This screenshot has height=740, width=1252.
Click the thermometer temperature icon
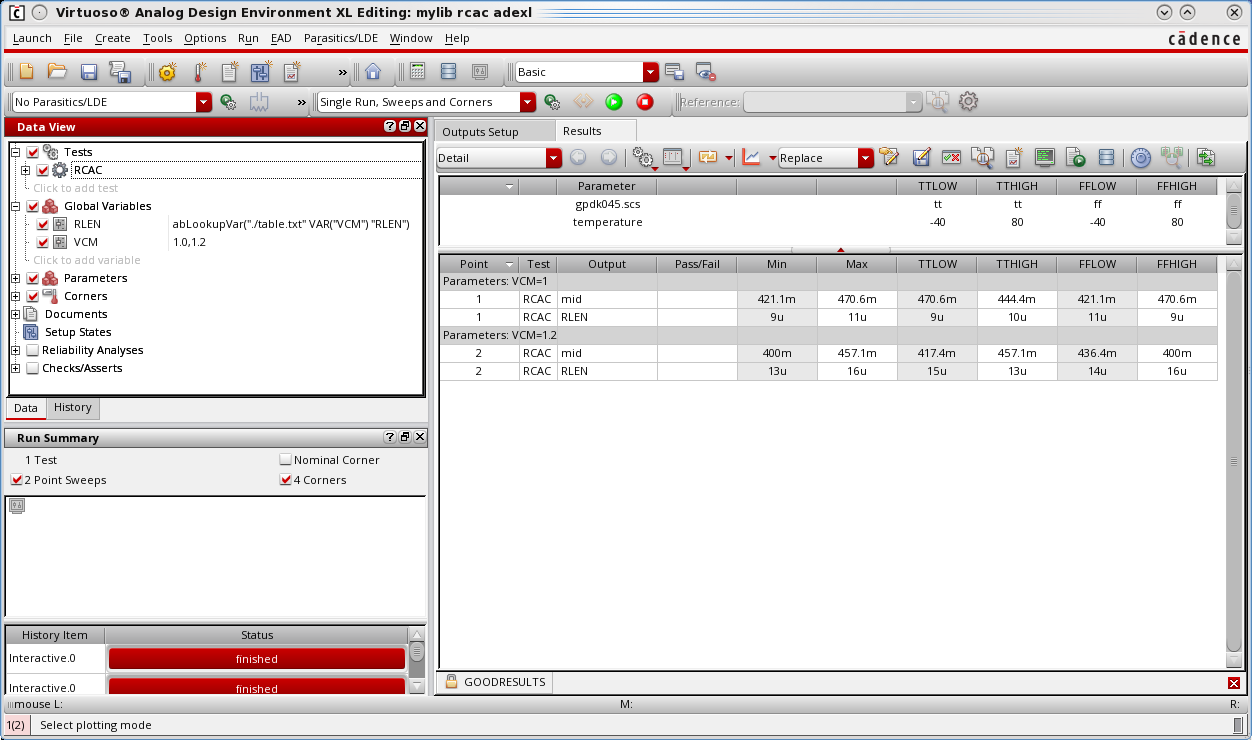coord(199,72)
